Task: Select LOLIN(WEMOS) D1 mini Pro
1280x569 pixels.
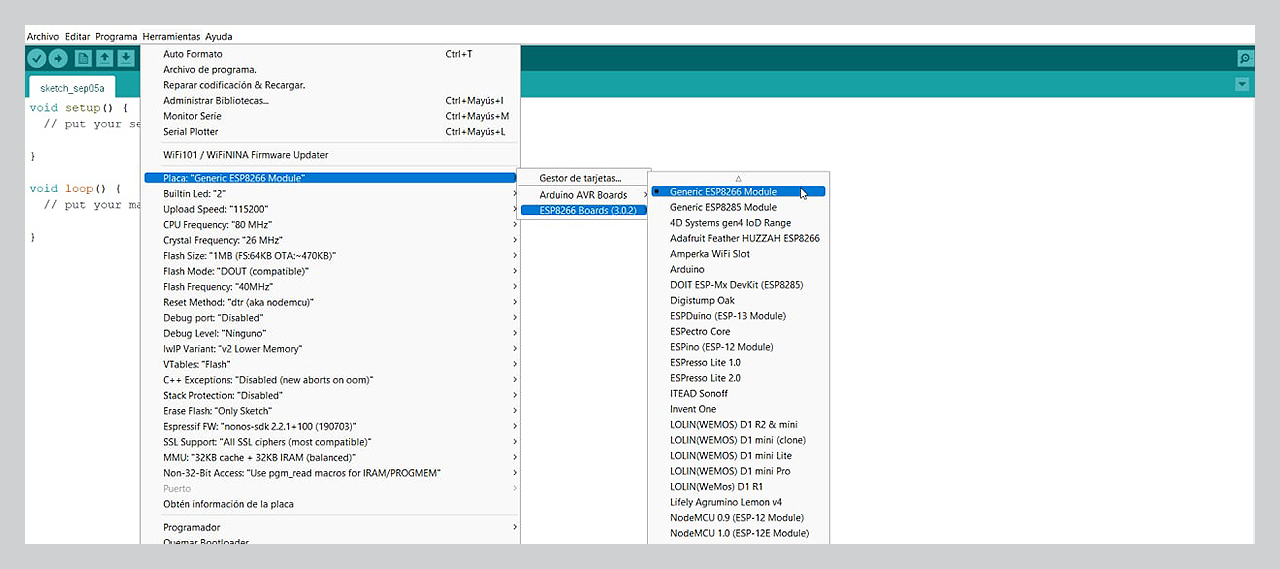Action: tap(738, 471)
